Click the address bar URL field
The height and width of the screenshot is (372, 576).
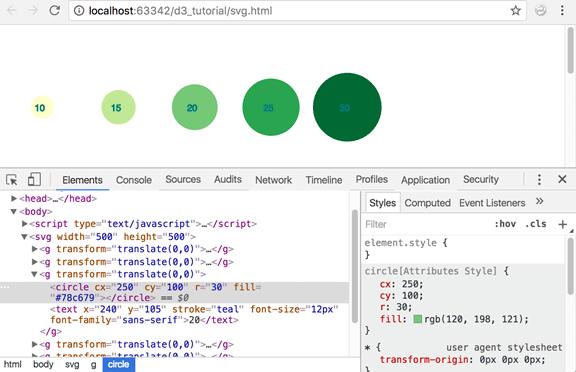pos(298,11)
